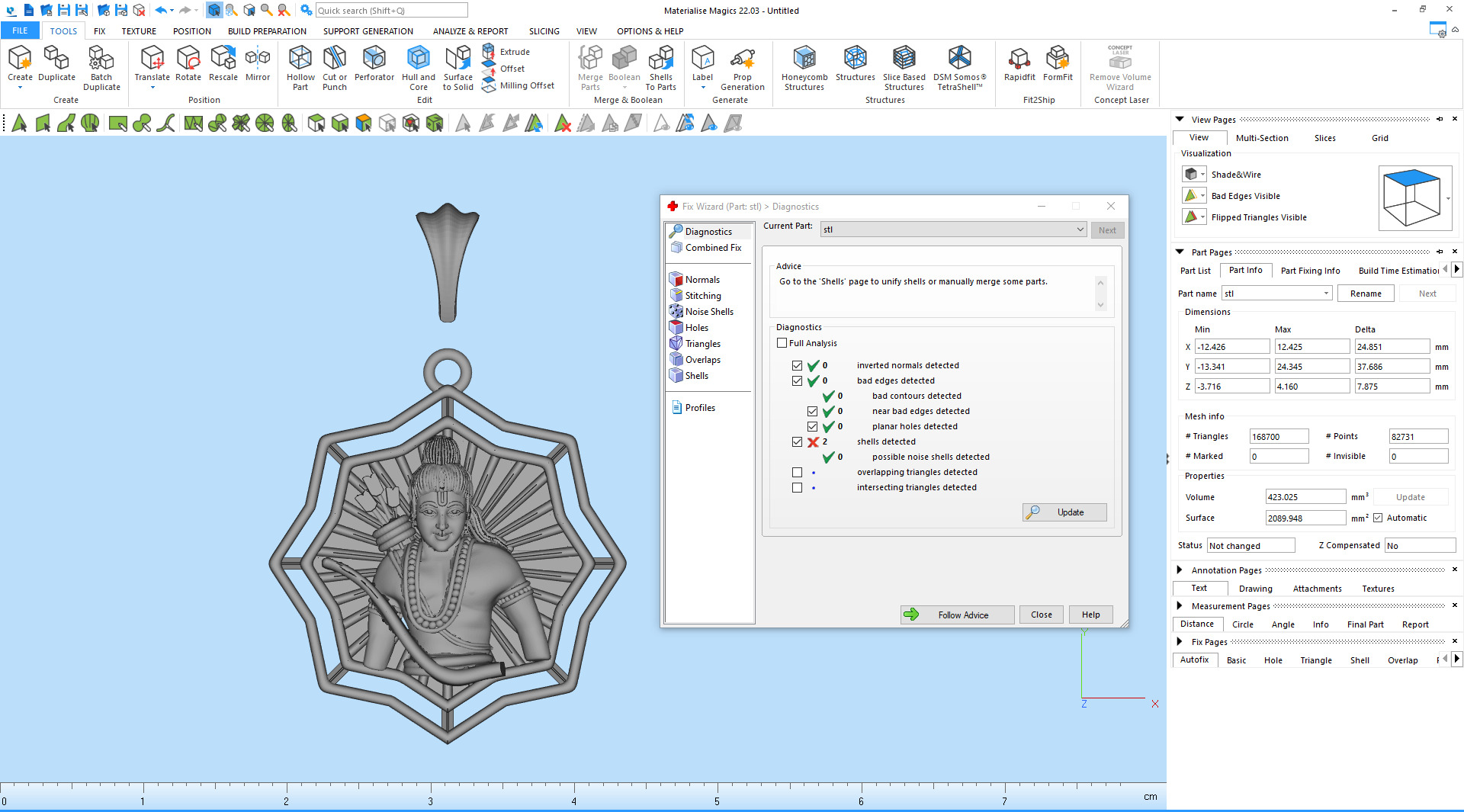Toggle near bad edges detected checkbox
Viewport: 1464px width, 812px height.
tap(812, 412)
